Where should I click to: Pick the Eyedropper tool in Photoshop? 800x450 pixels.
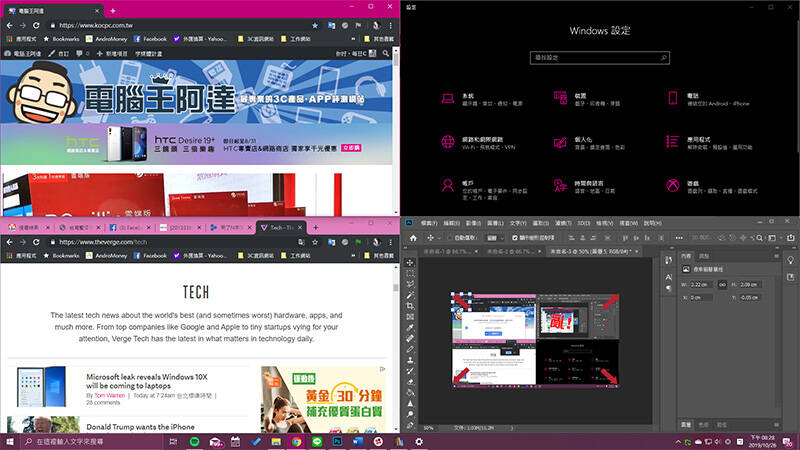tap(410, 328)
